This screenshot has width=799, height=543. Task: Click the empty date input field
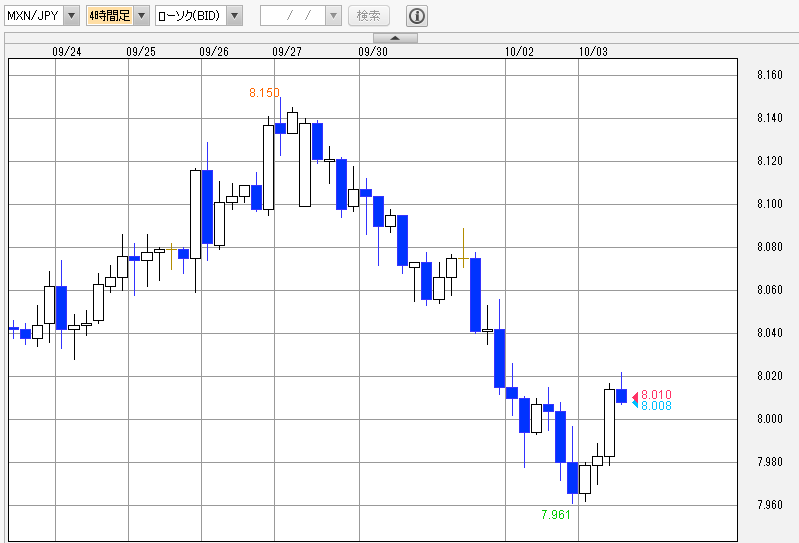(x=292, y=16)
